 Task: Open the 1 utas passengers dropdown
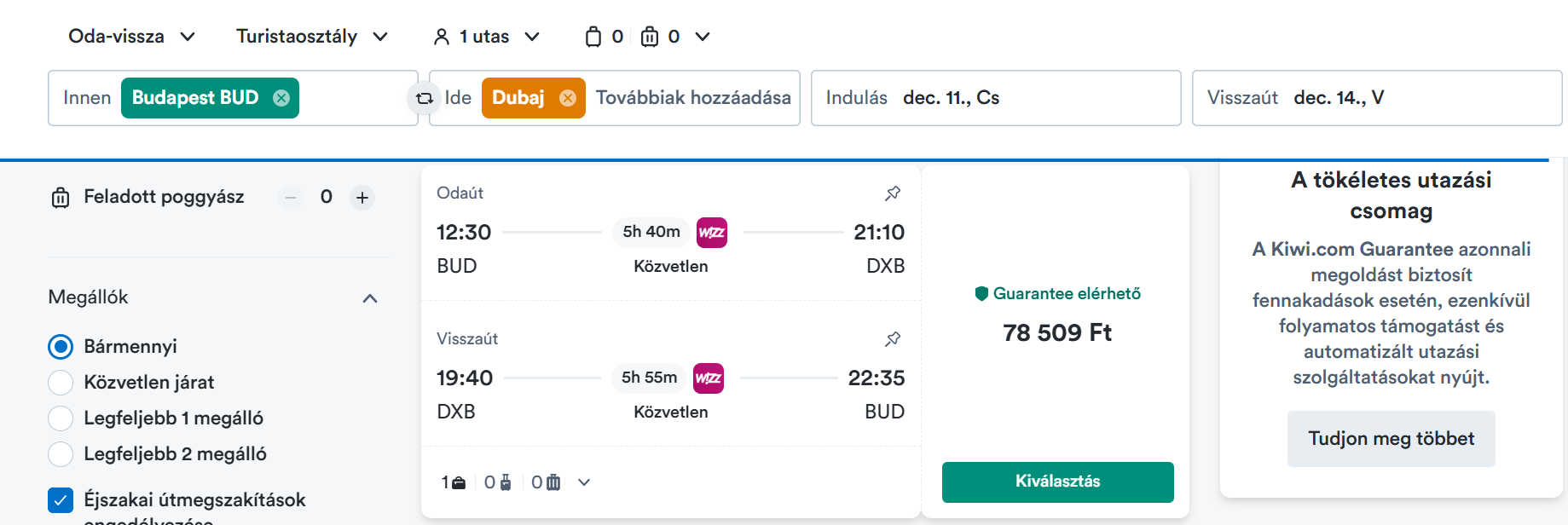click(487, 37)
